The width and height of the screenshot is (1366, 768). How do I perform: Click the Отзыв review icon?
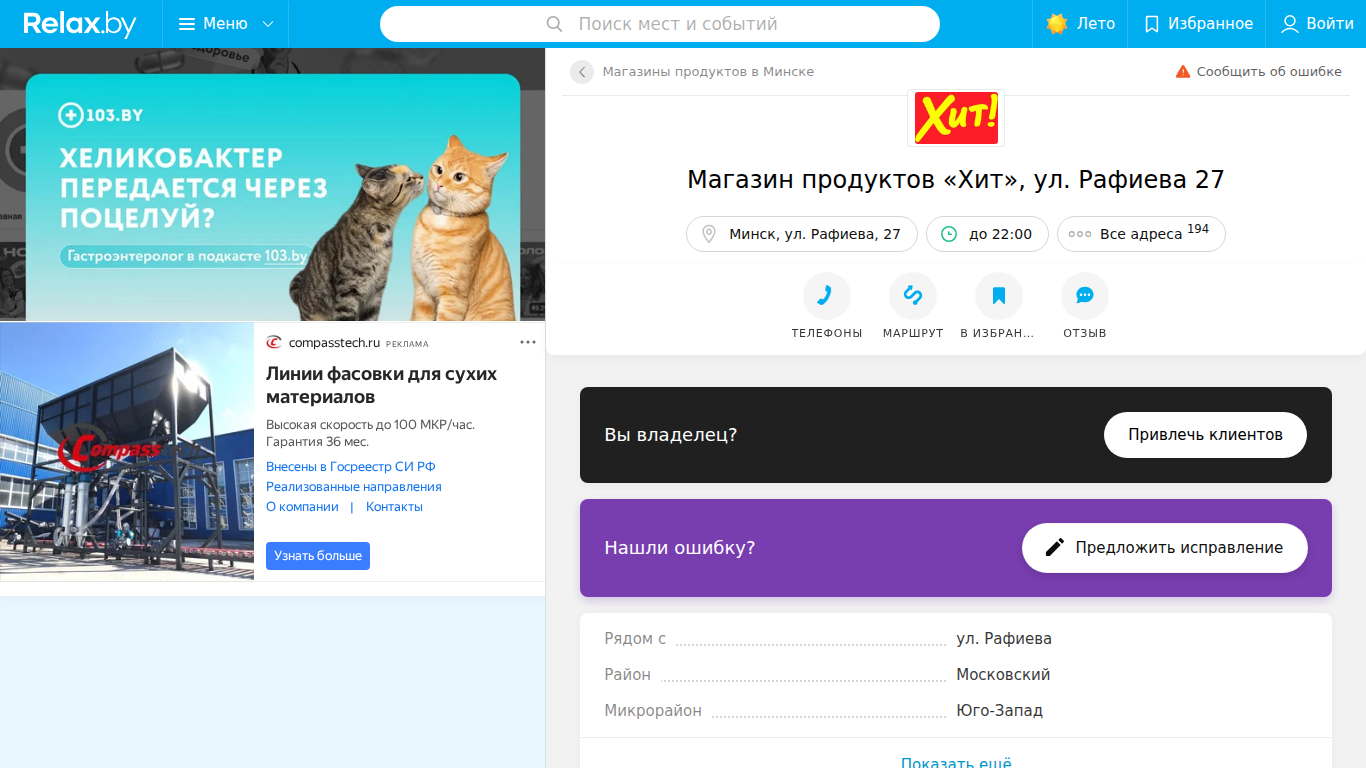[x=1085, y=296]
